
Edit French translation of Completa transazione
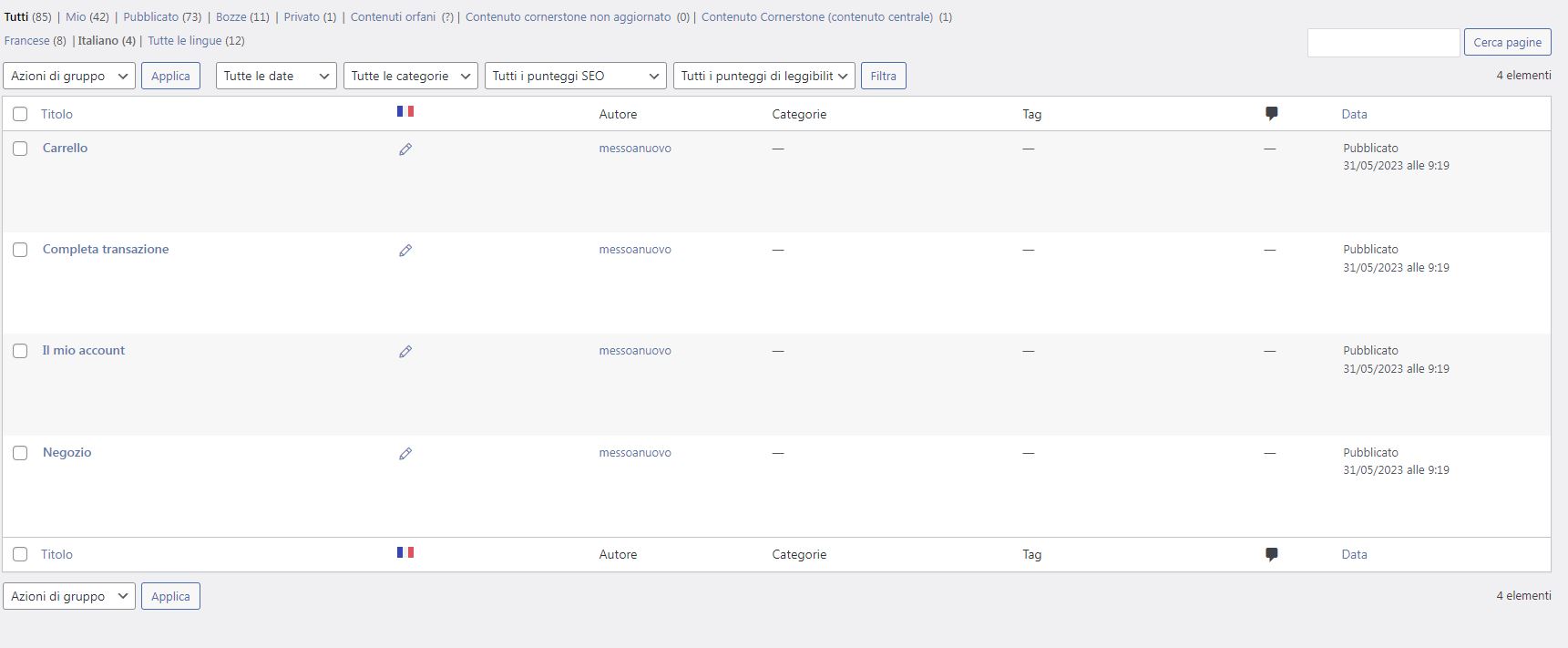click(405, 251)
